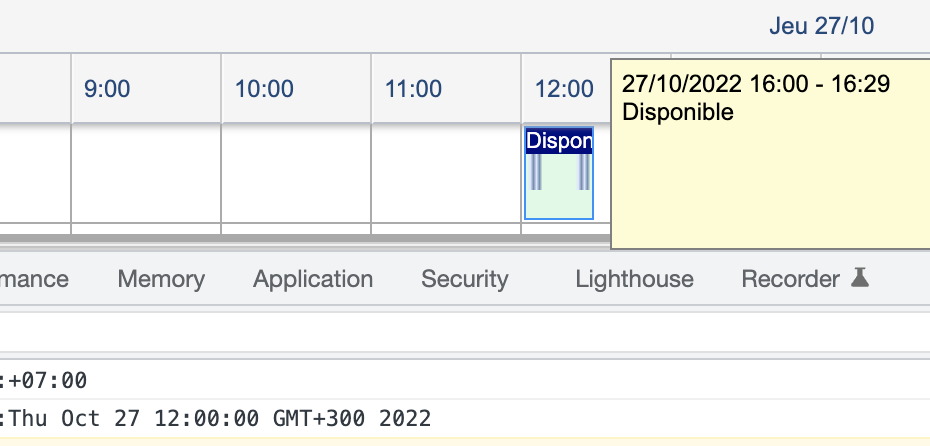
Task: Click the flask icon next to Recorder
Action: click(x=860, y=278)
